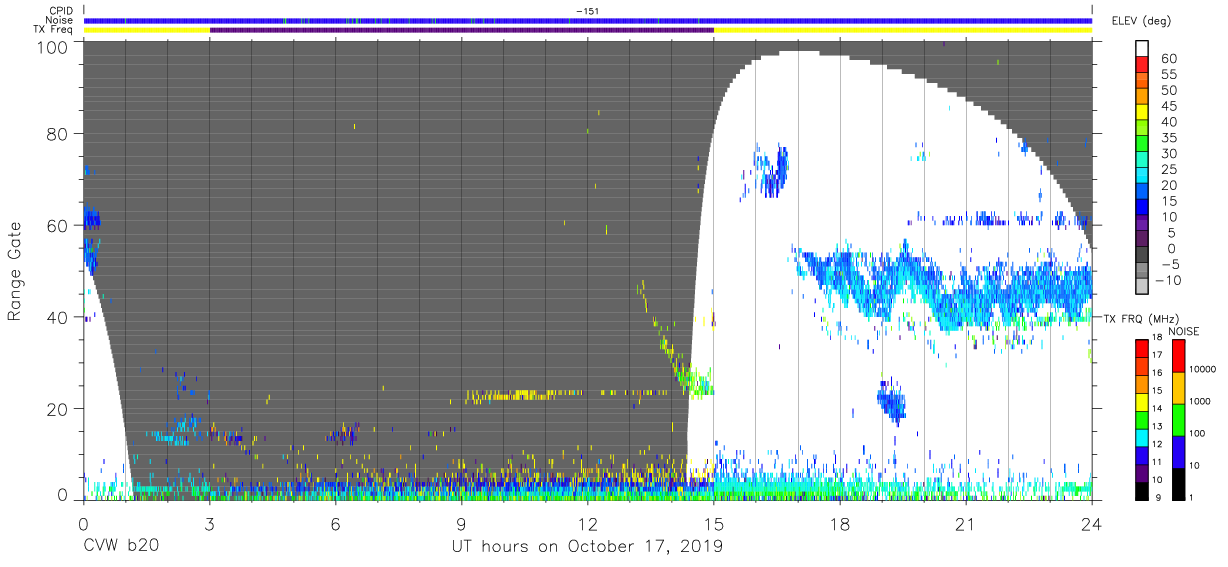Image resolution: width=1228 pixels, height=567 pixels.
Task: Click the purple segment of the TX Freq bar
Action: [461, 30]
